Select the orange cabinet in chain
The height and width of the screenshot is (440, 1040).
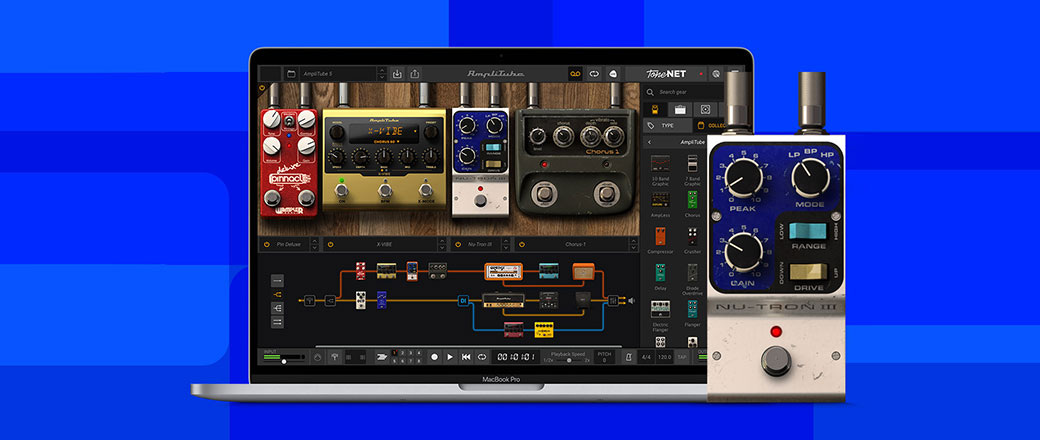583,271
